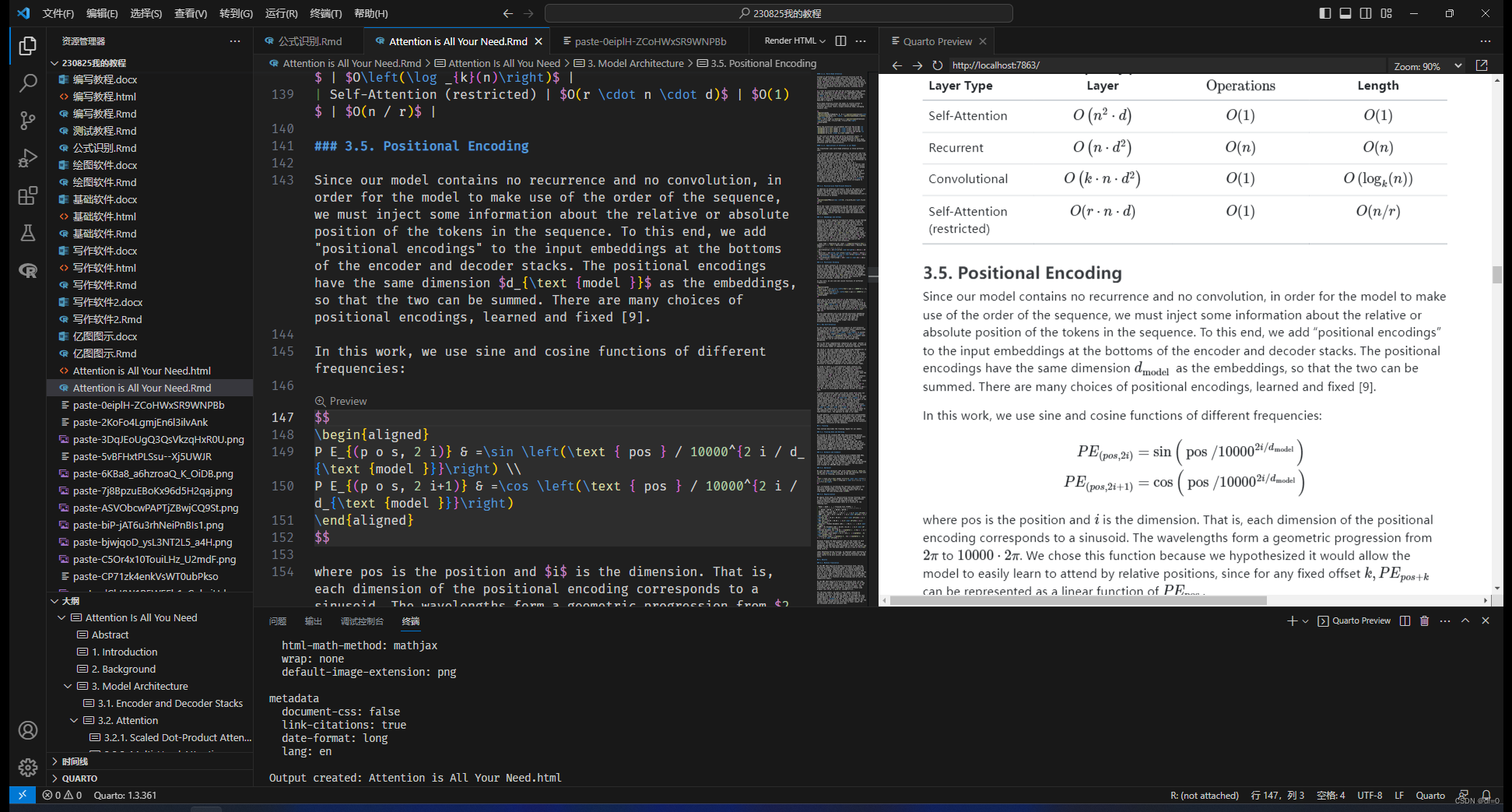
Task: Open Source Control view
Action: point(28,120)
